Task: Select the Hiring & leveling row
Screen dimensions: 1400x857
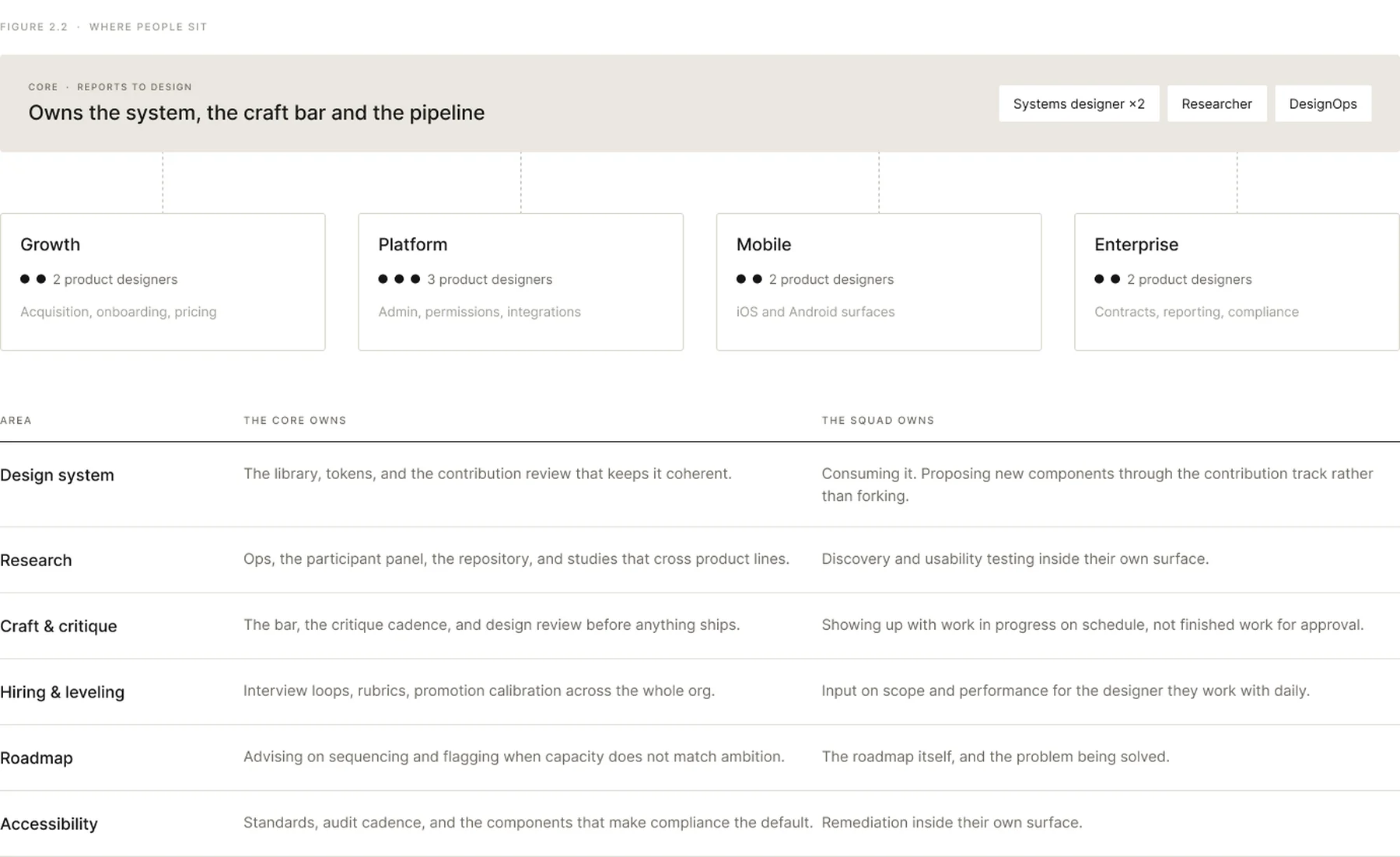Action: tap(700, 692)
